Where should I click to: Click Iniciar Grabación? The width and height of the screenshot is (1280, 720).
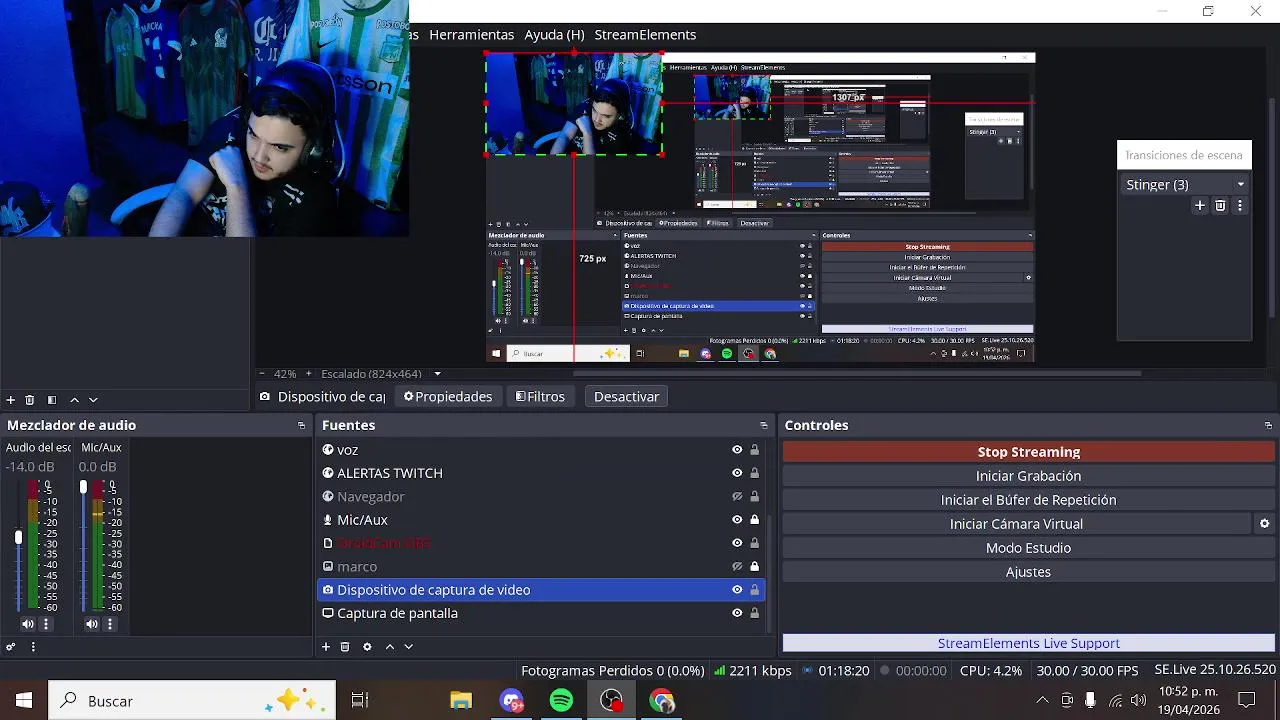[1029, 476]
